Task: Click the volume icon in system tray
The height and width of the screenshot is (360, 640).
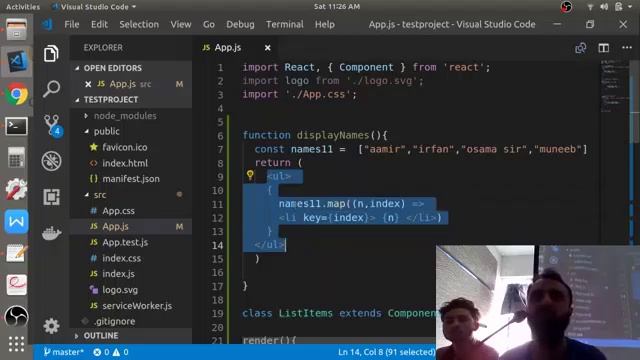Action: [604, 7]
